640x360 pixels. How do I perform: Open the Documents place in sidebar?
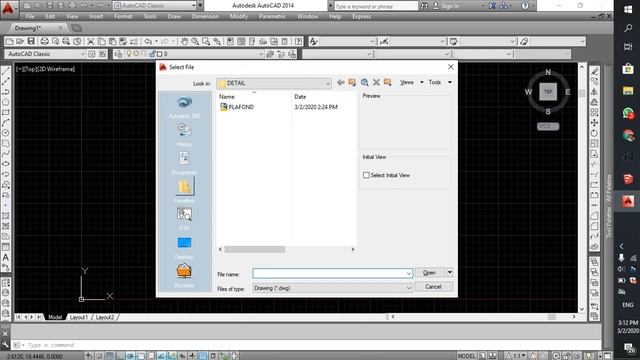pyautogui.click(x=184, y=163)
